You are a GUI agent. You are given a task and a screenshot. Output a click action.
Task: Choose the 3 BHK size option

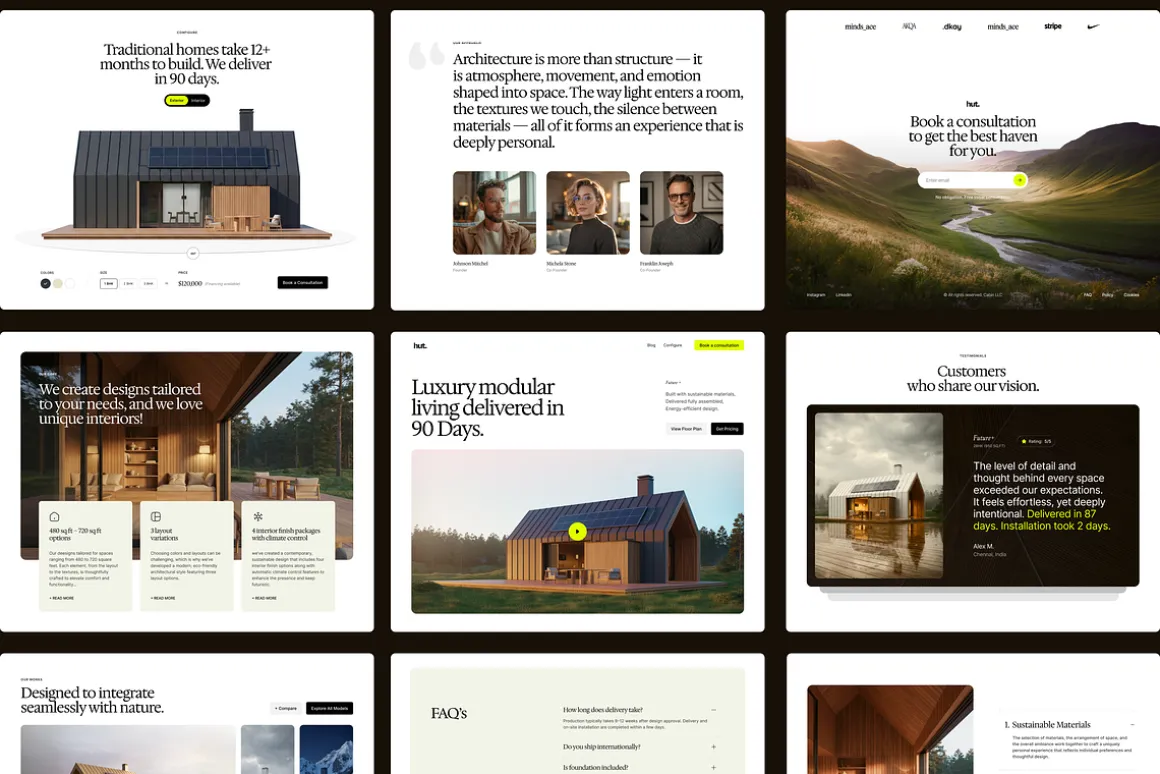[x=149, y=283]
